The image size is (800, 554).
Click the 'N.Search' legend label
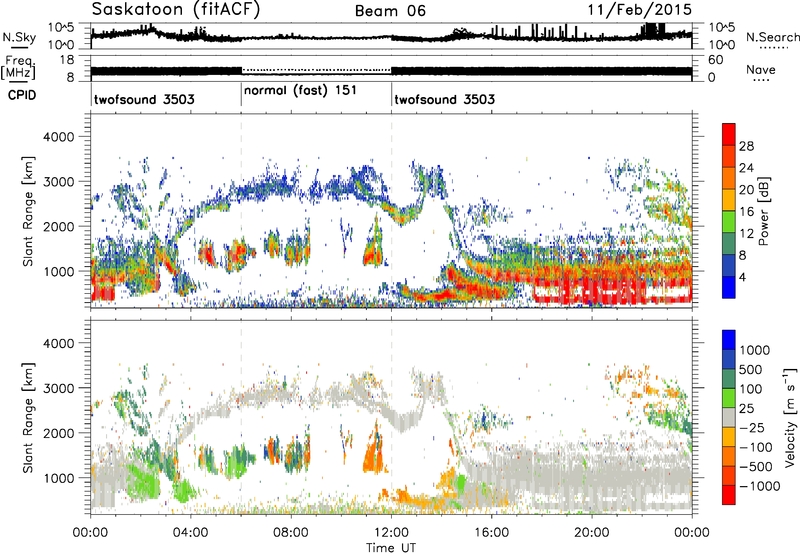[772, 37]
